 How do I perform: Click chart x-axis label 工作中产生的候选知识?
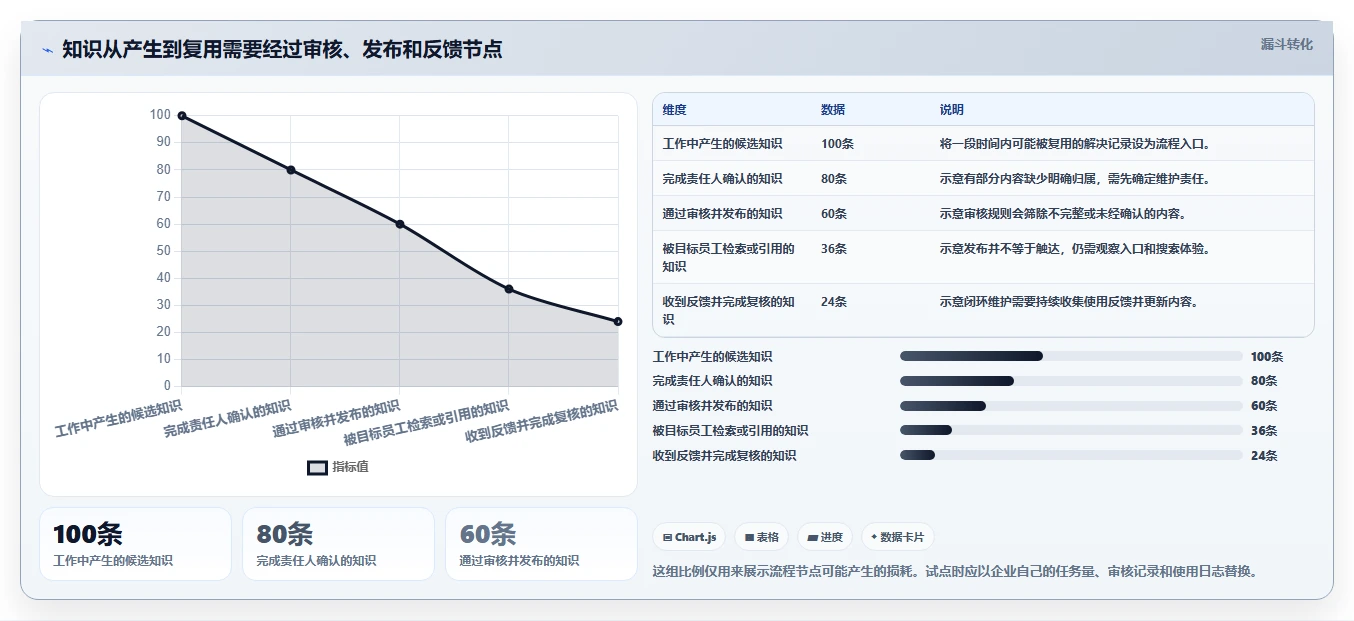[119, 418]
